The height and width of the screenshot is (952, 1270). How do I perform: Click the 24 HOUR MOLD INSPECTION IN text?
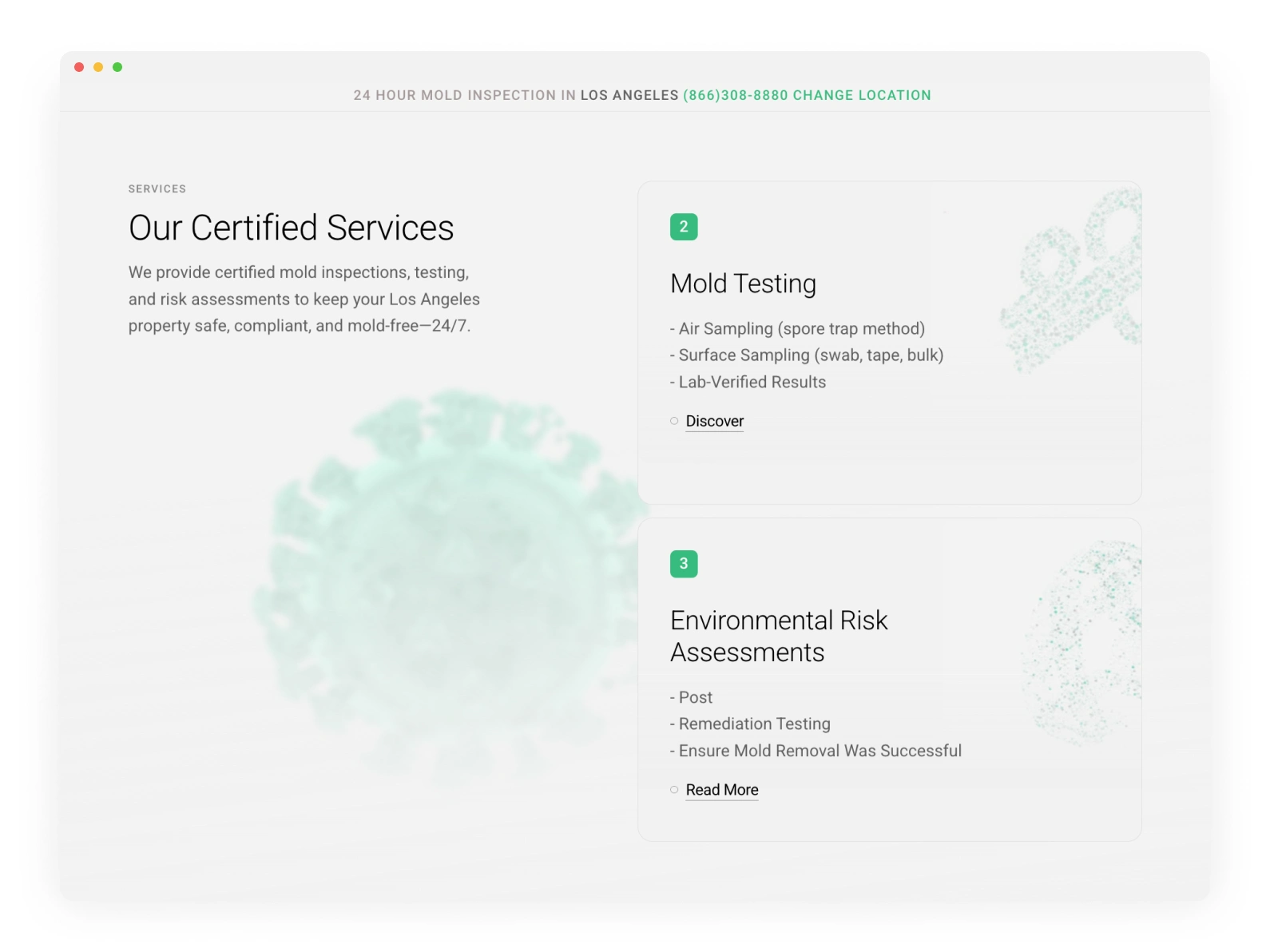click(465, 95)
